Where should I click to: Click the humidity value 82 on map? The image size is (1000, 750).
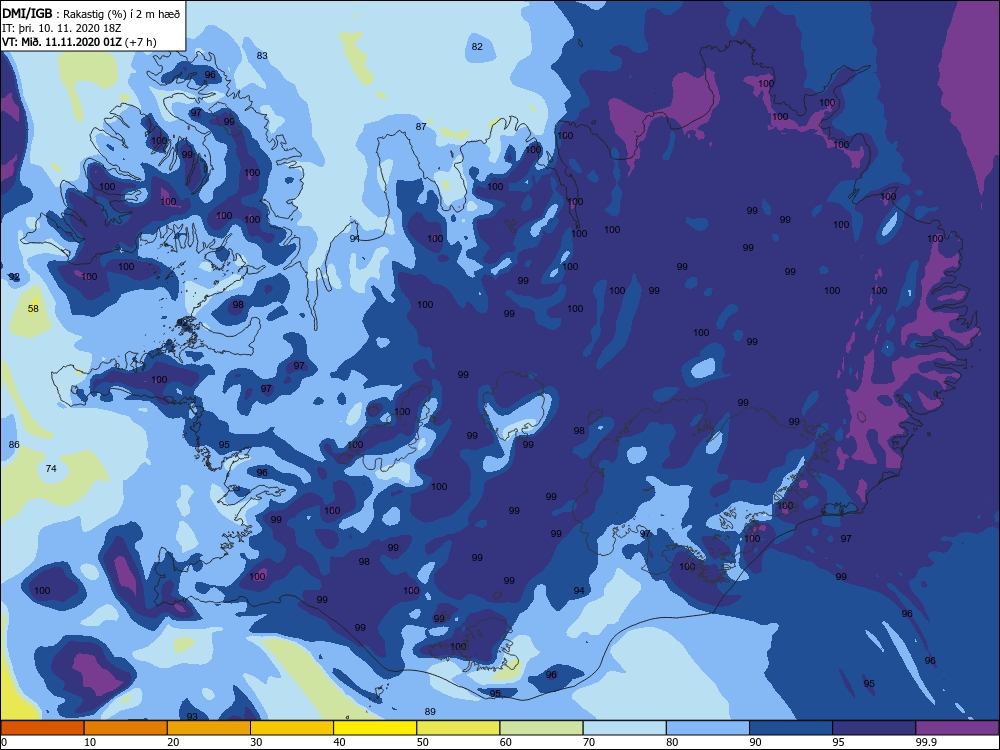pyautogui.click(x=477, y=47)
